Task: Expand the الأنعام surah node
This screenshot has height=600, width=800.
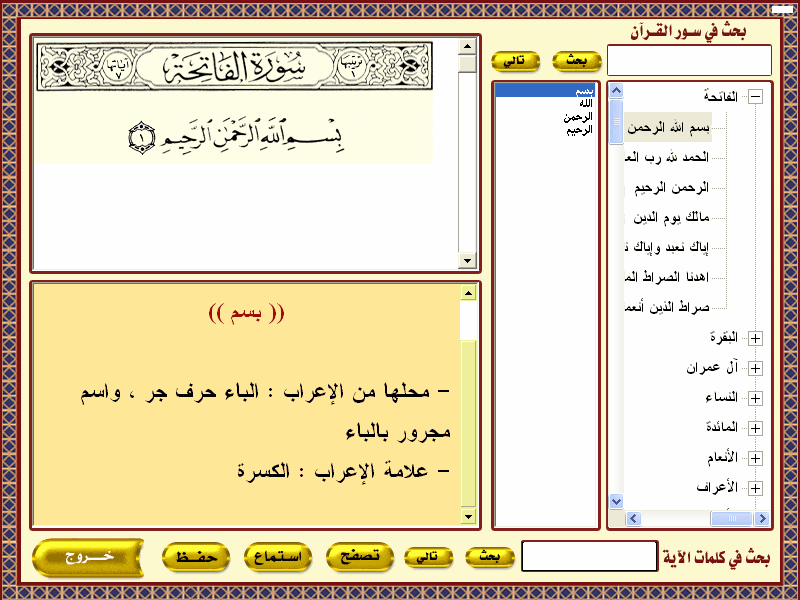Action: coord(756,458)
